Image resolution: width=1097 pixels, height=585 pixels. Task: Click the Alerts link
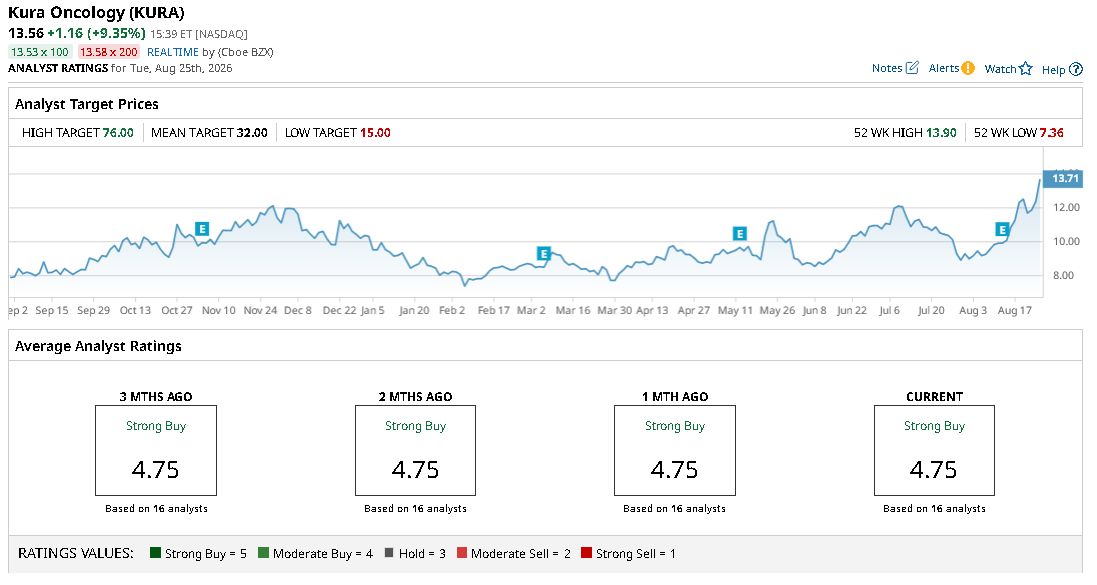point(944,68)
